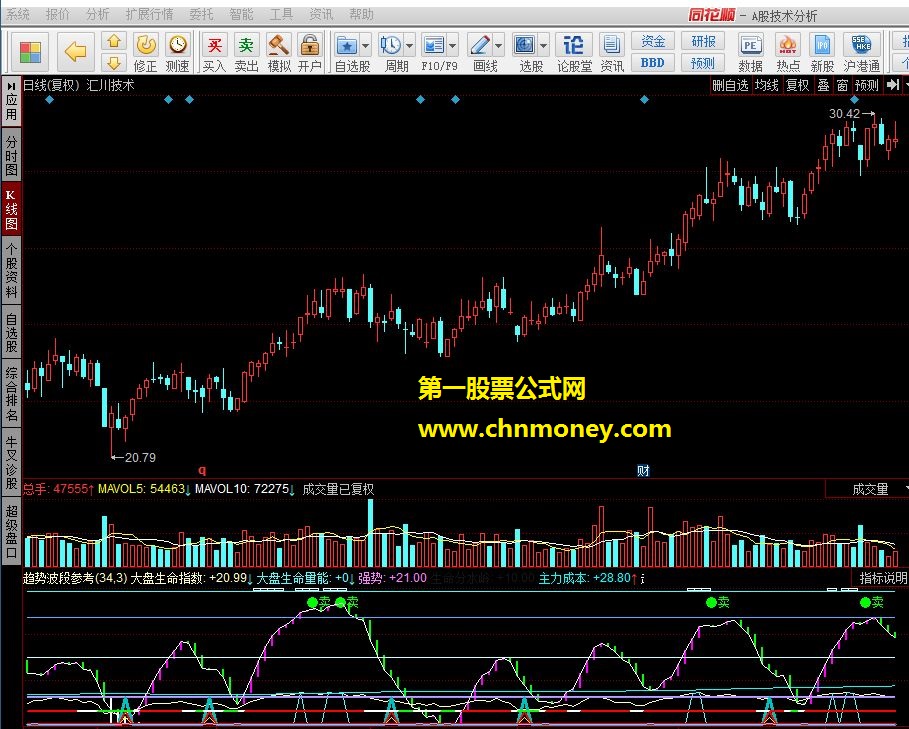909x729 pixels.
Task: Click the 删自选 button
Action: [x=730, y=85]
